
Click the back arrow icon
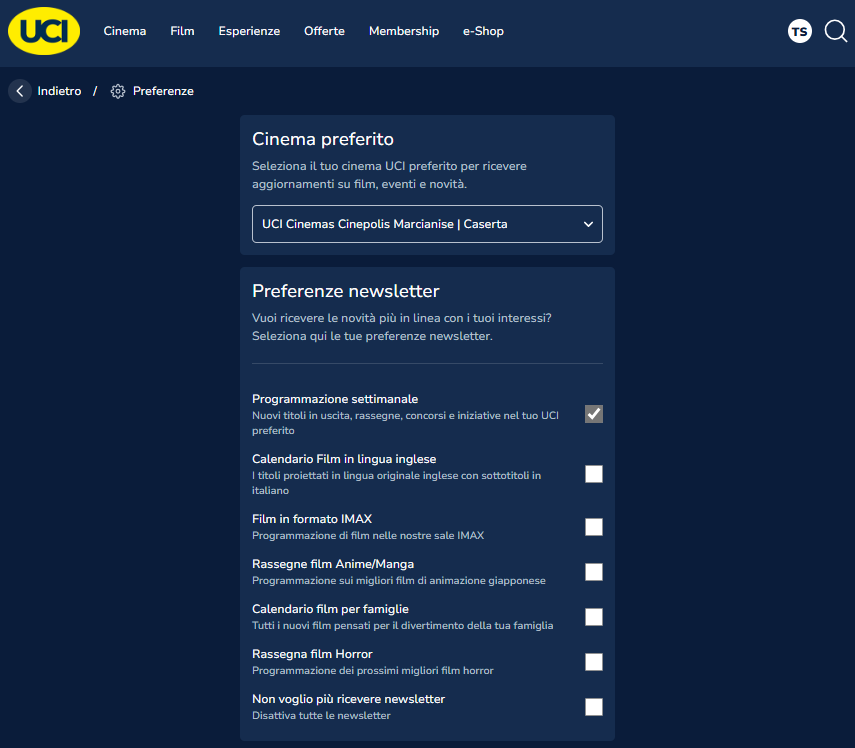pos(20,91)
